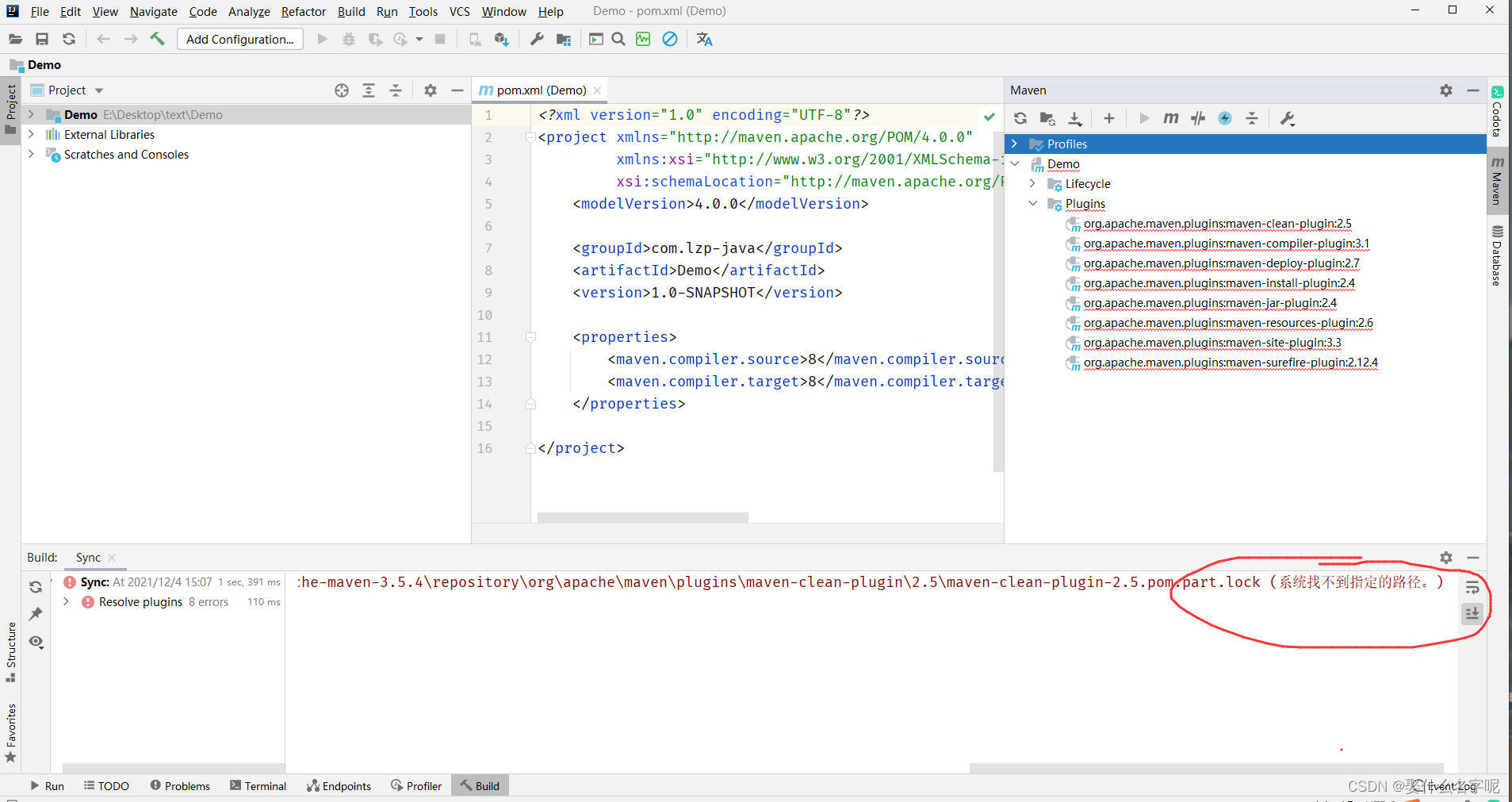Click the Run play icon in main toolbar

(322, 39)
